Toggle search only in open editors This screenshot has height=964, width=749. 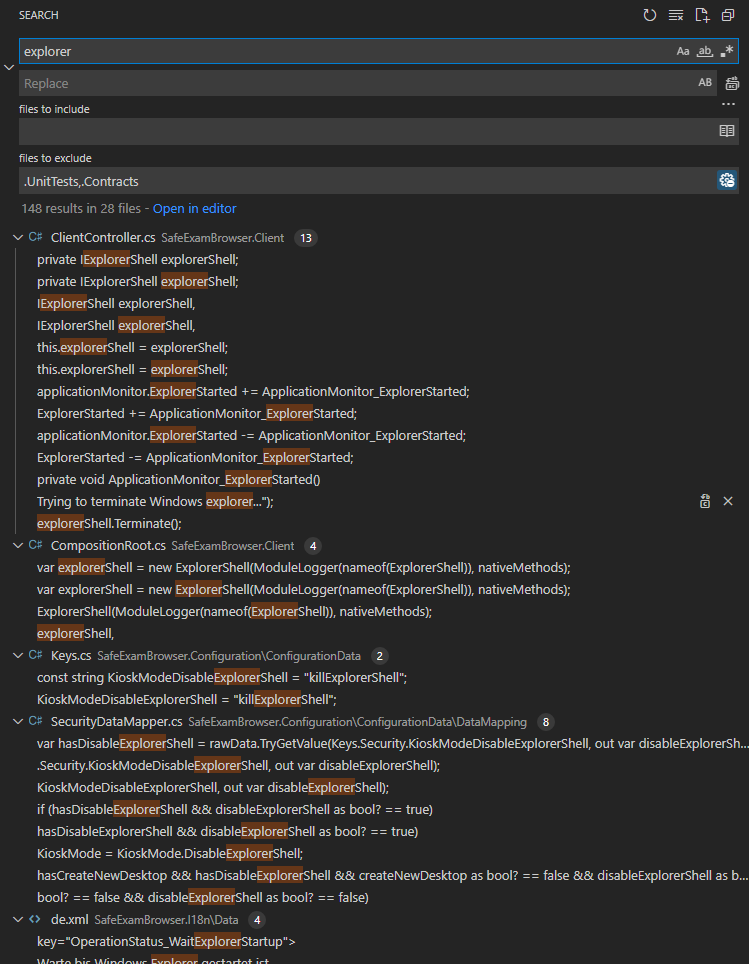pos(727,131)
